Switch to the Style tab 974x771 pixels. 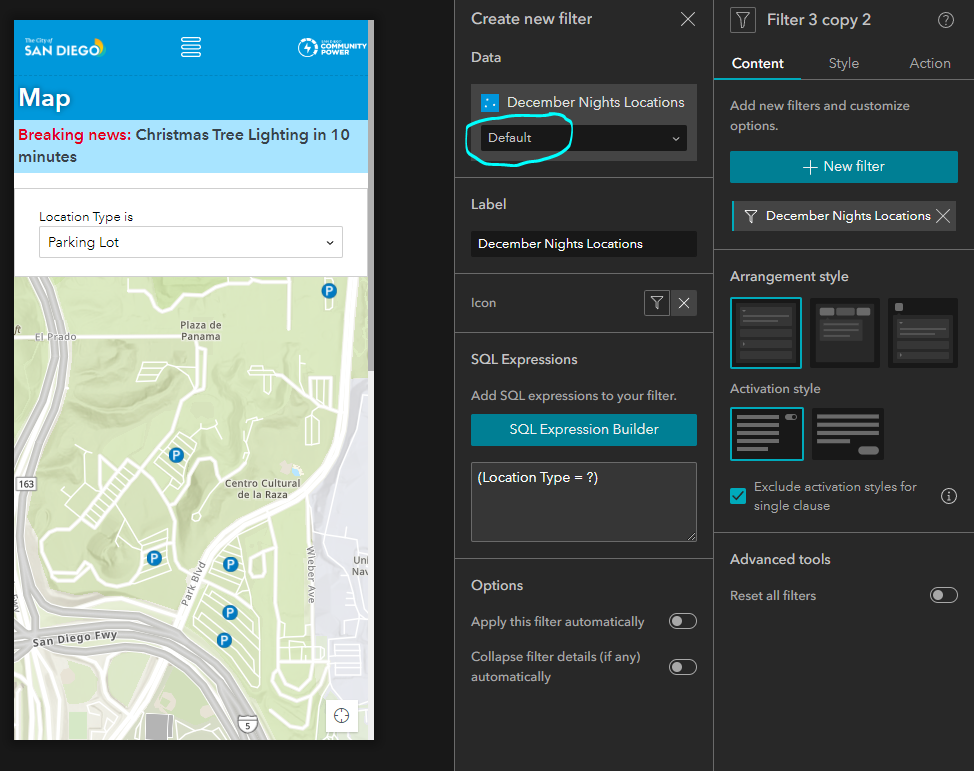[x=843, y=63]
